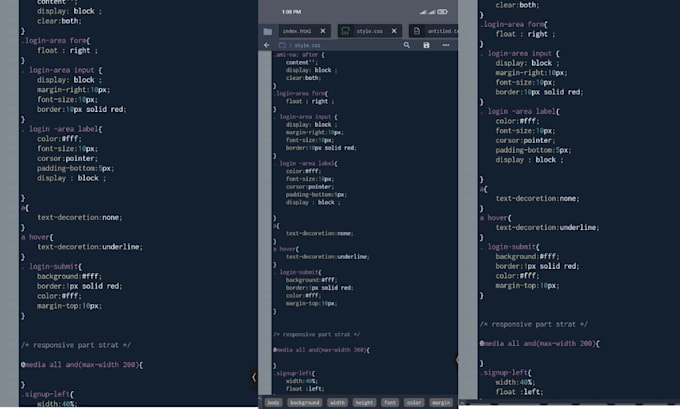Click the breadcrumb folder icon
Image resolution: width=680 pixels, height=409 pixels.
click(282, 45)
